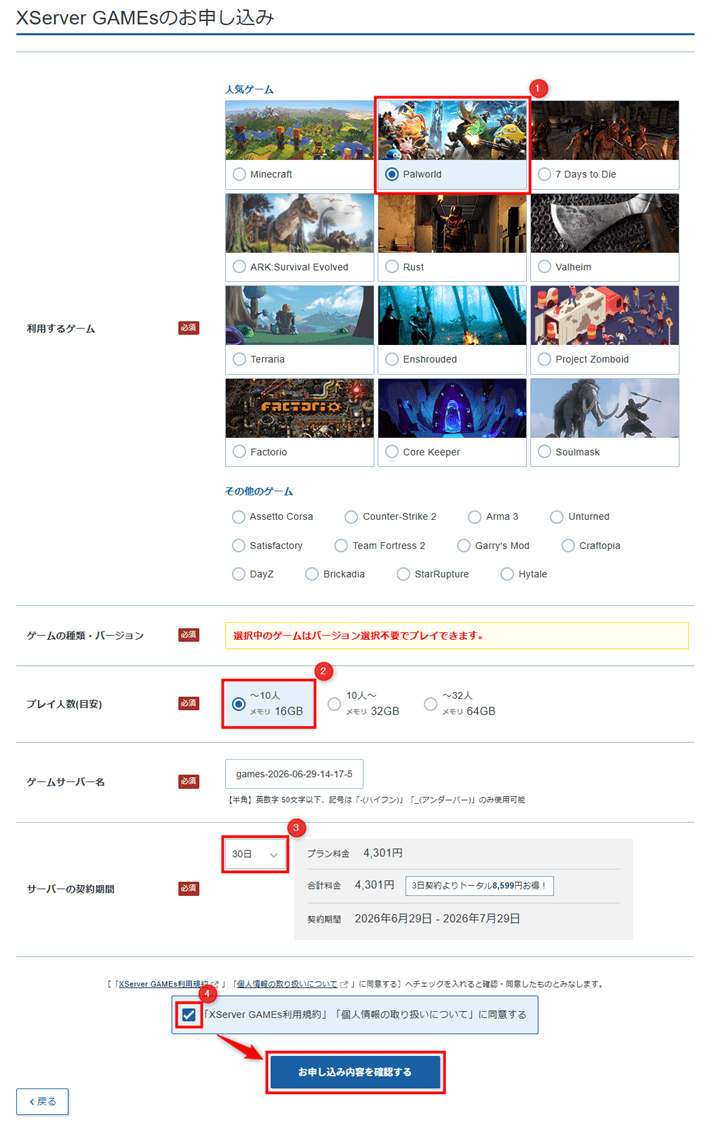Choose the Unturned game option

pos(557,517)
